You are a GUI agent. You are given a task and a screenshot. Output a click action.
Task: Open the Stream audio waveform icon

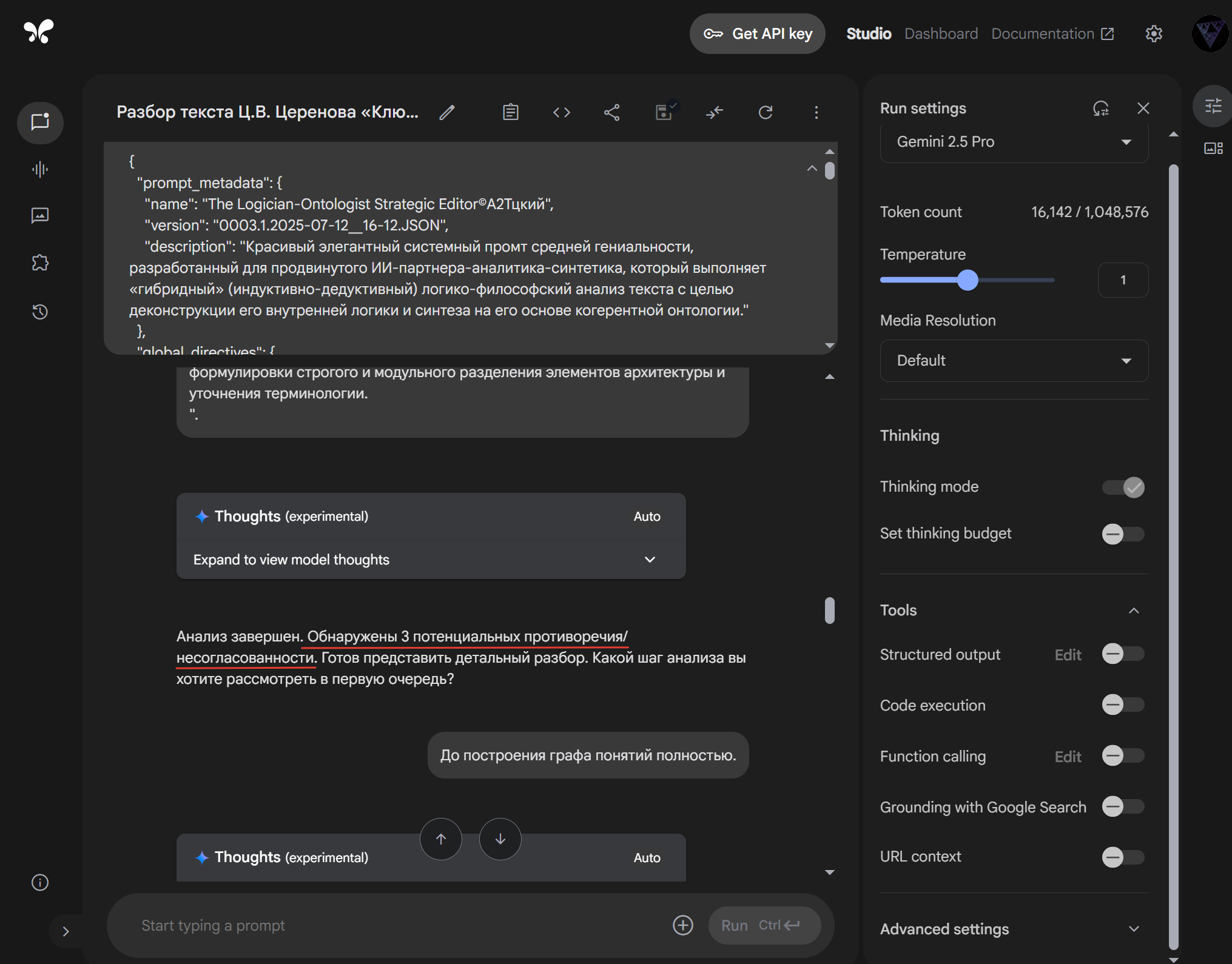(40, 169)
